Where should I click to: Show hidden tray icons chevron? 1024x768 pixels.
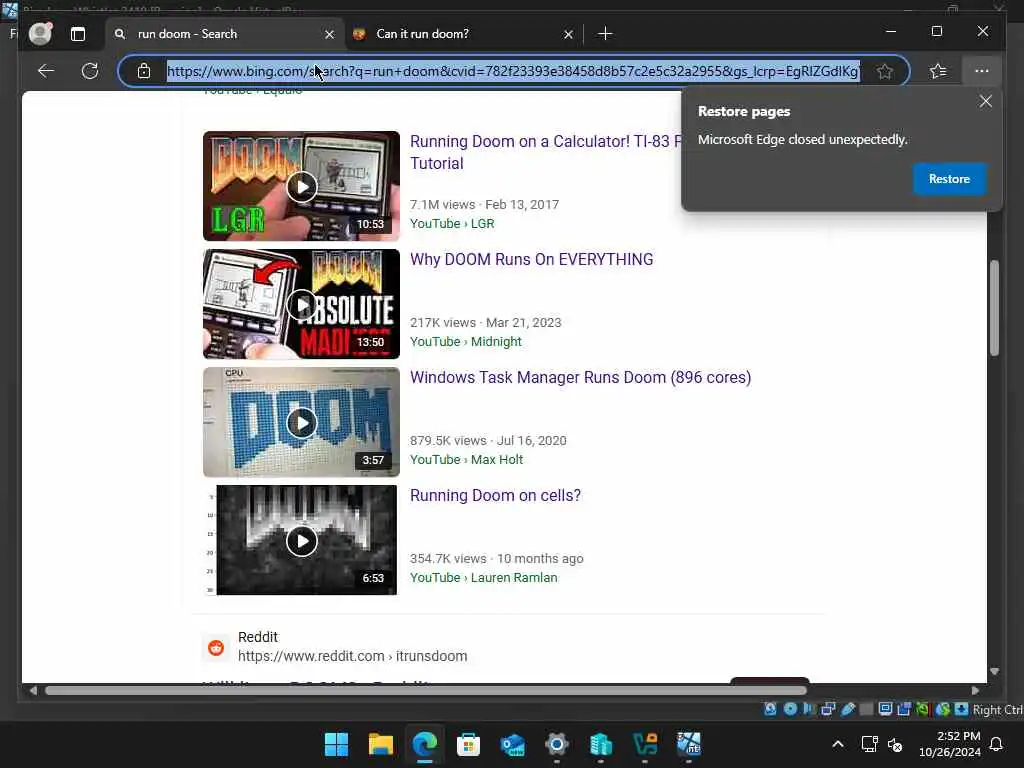[x=838, y=744]
